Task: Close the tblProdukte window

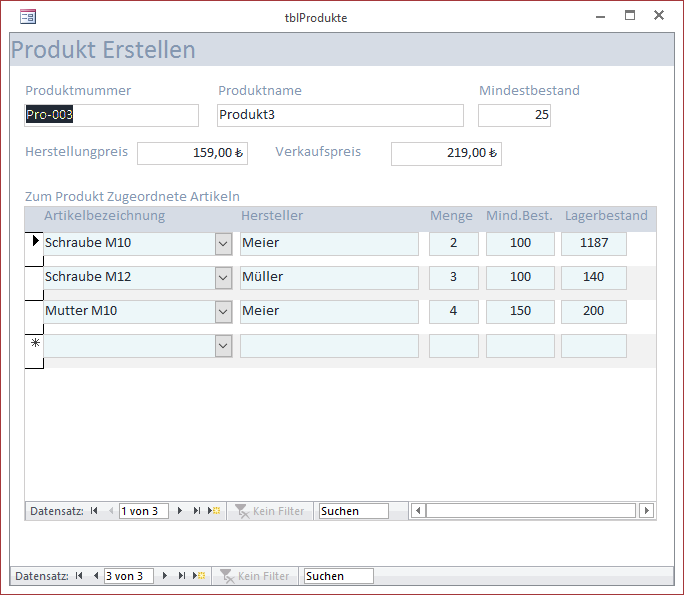Action: click(x=659, y=15)
